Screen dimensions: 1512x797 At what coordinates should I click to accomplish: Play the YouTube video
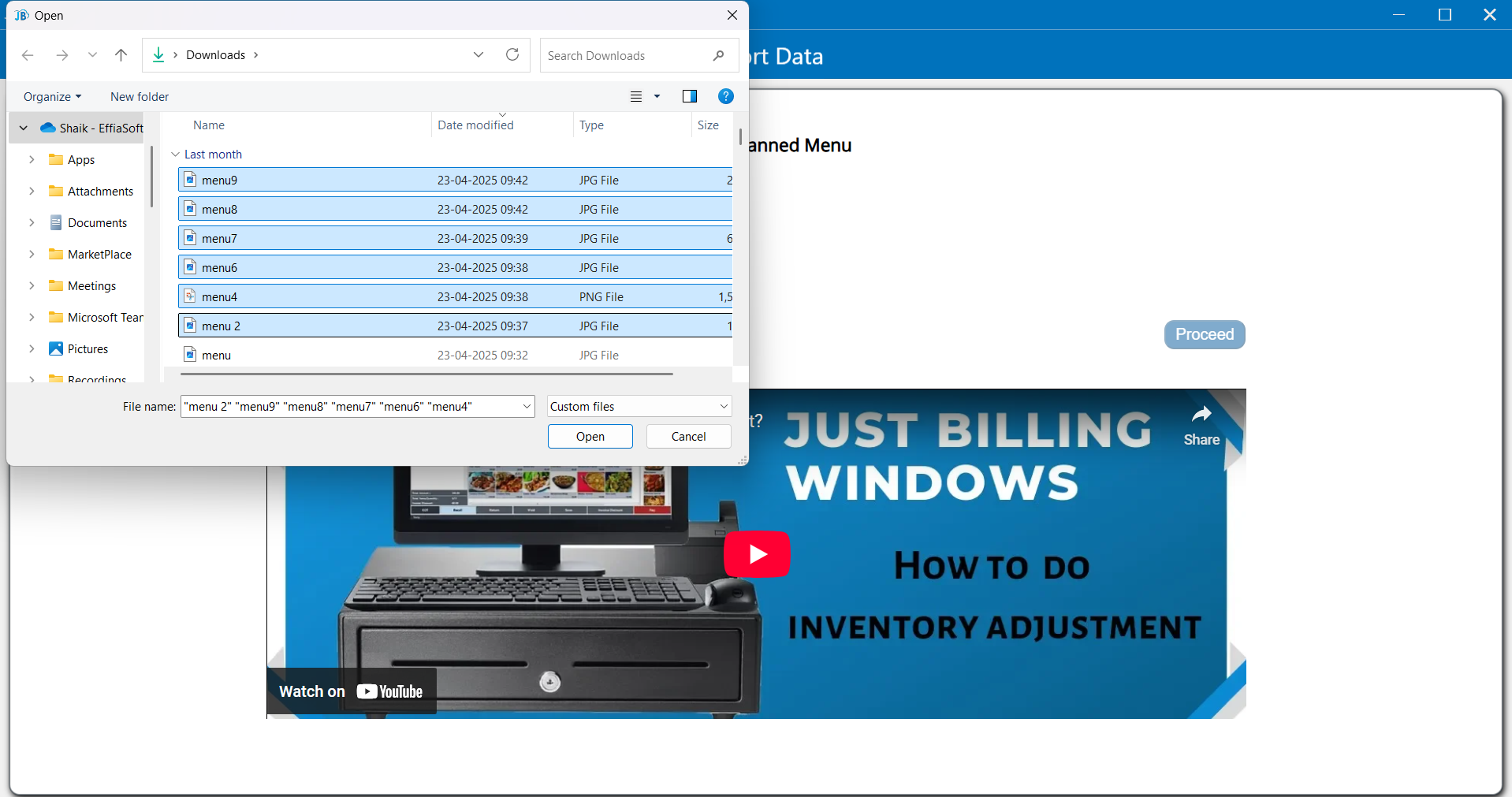click(757, 554)
